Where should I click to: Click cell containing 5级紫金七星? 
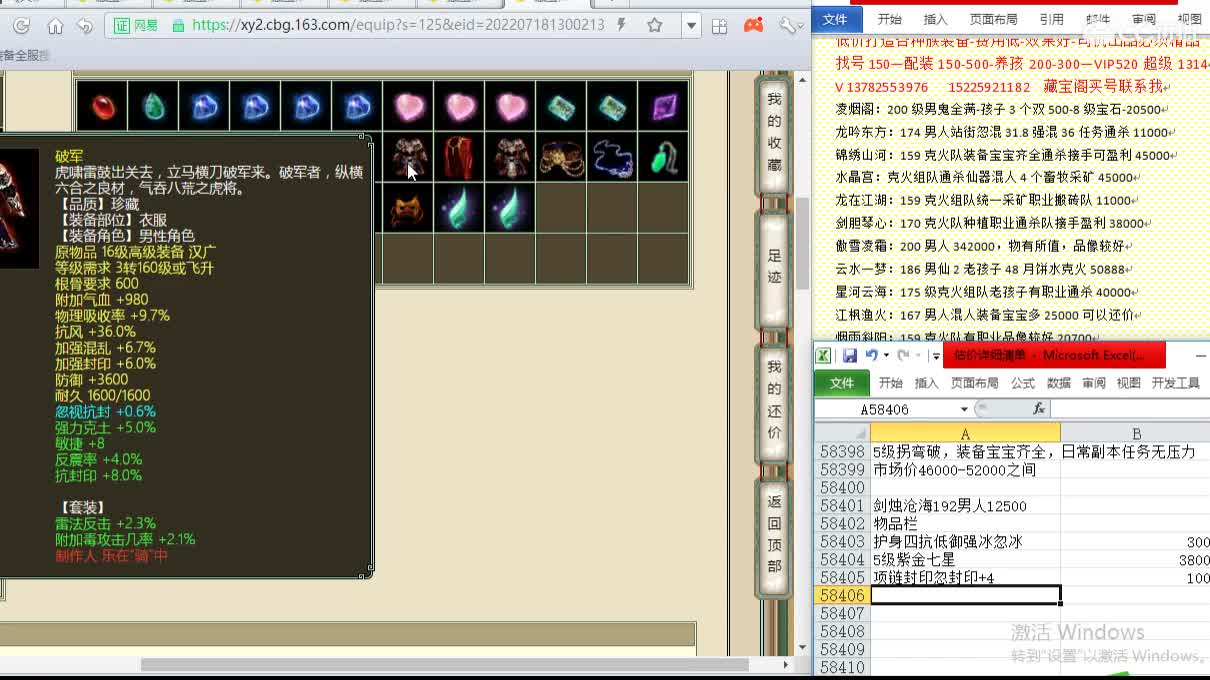(x=965, y=560)
